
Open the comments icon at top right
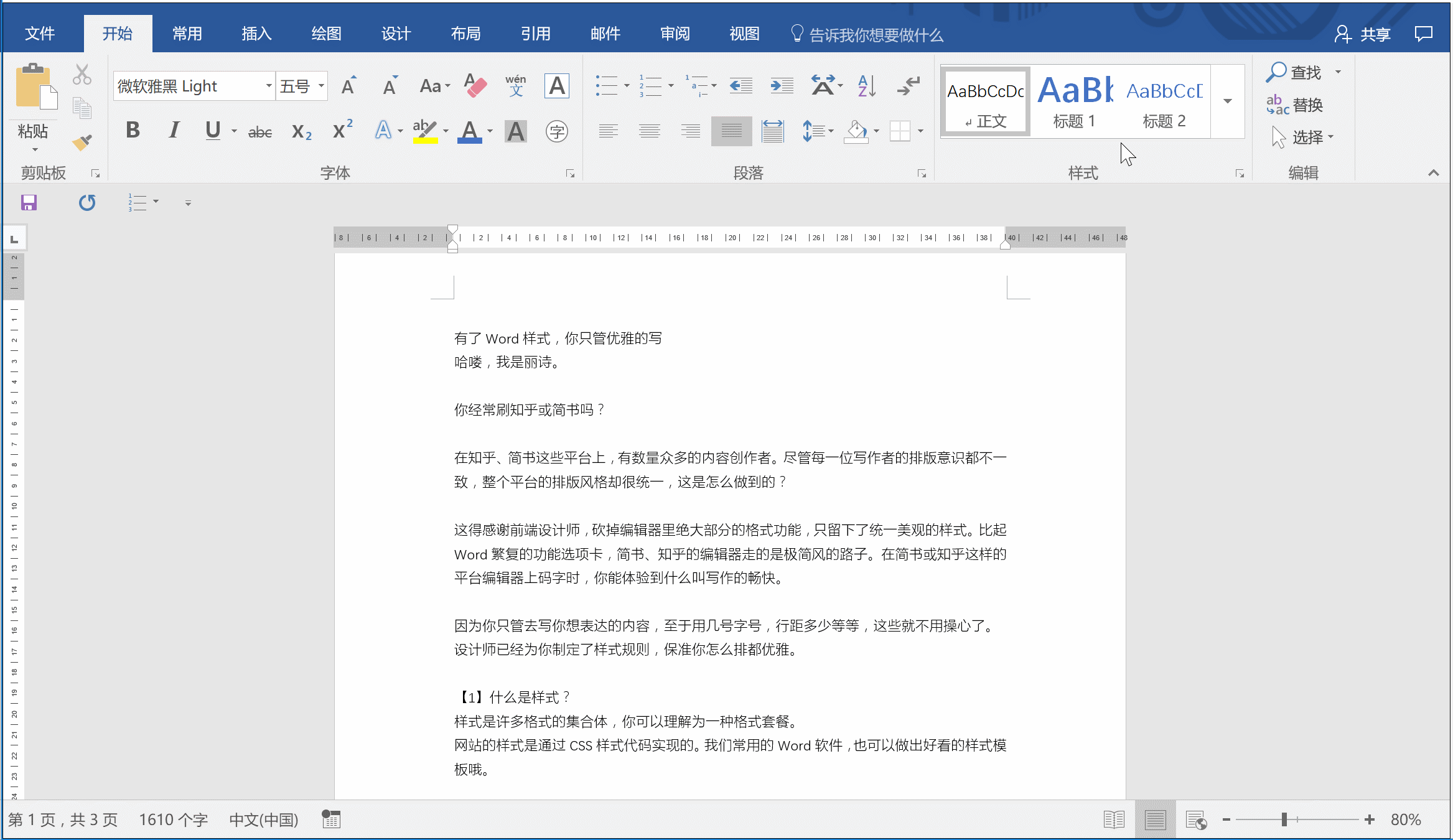click(1423, 34)
